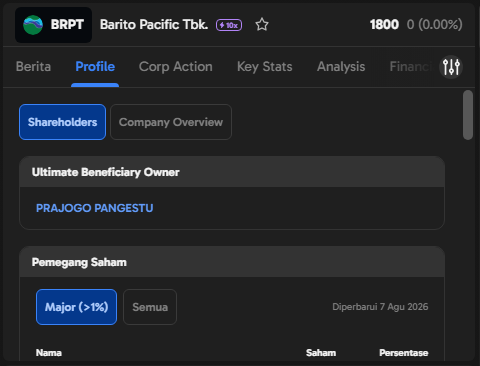Click the vertical scrollbar thumb
Screen dimensions: 480x366
(468, 115)
